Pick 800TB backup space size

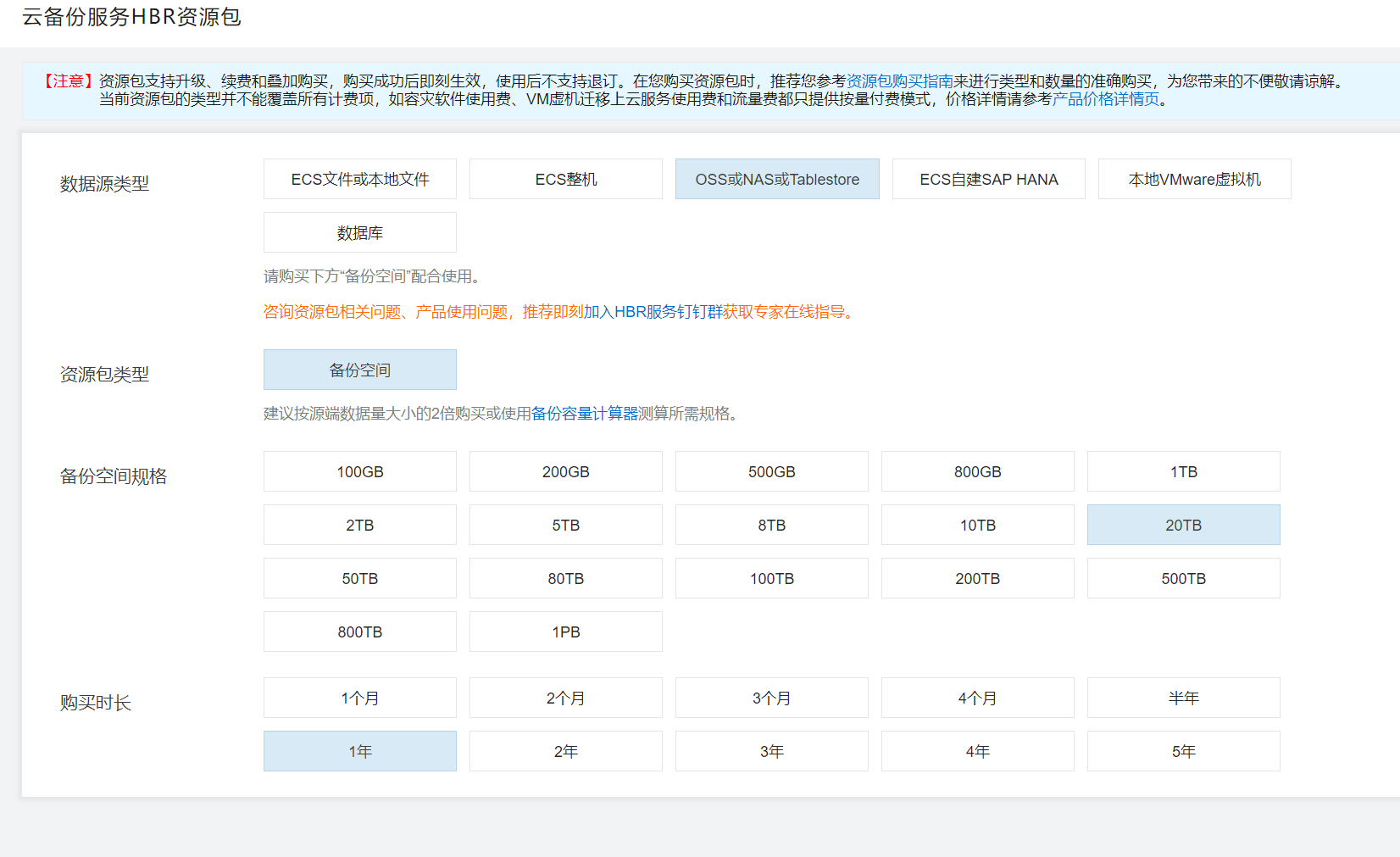click(360, 632)
